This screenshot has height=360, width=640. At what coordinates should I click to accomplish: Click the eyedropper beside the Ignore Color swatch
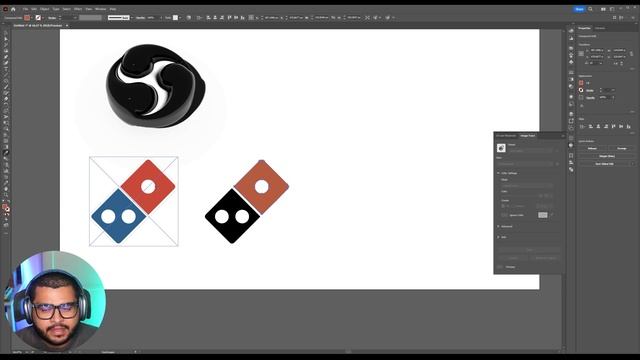[x=551, y=215]
